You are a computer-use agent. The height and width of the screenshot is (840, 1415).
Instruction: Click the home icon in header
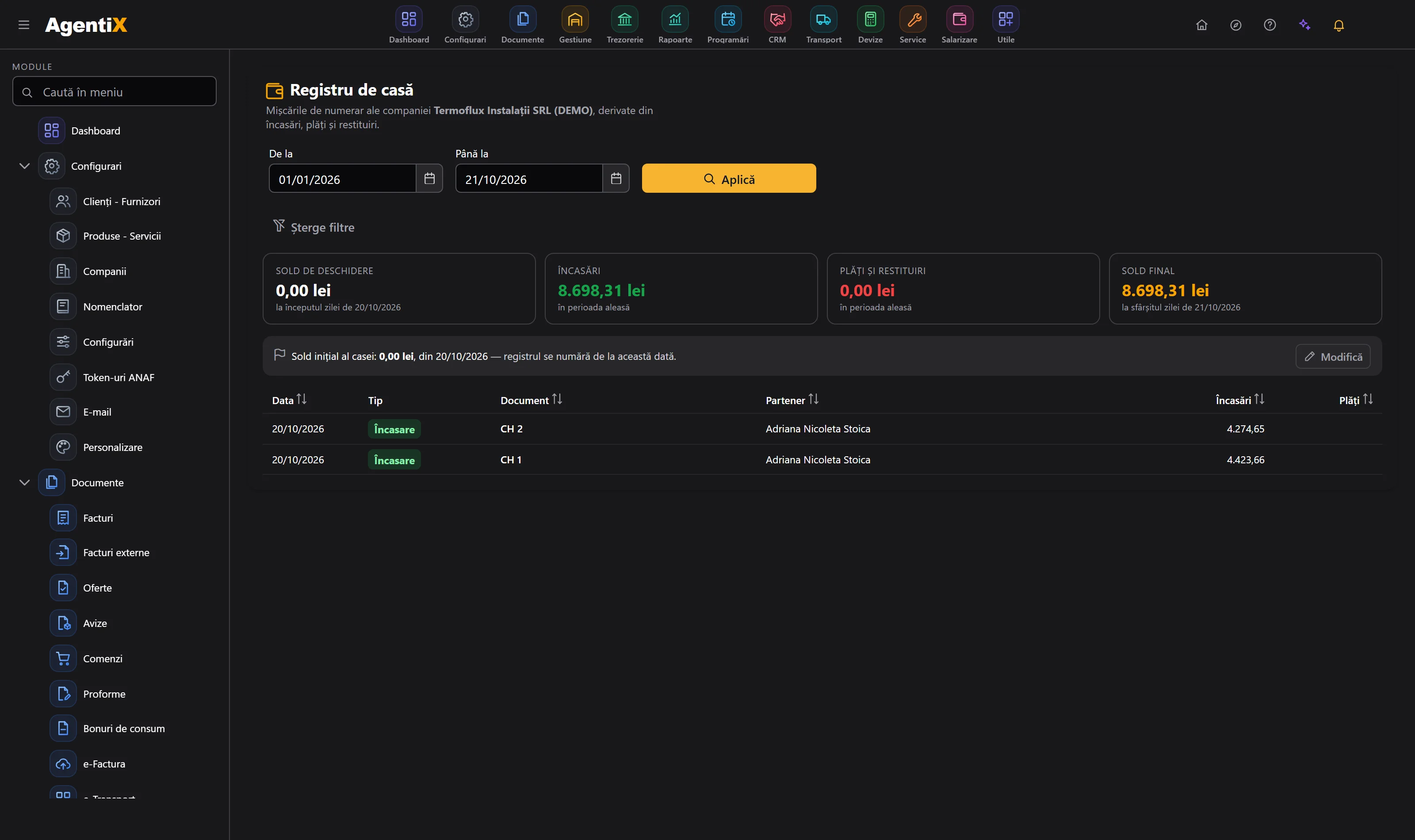click(1201, 25)
